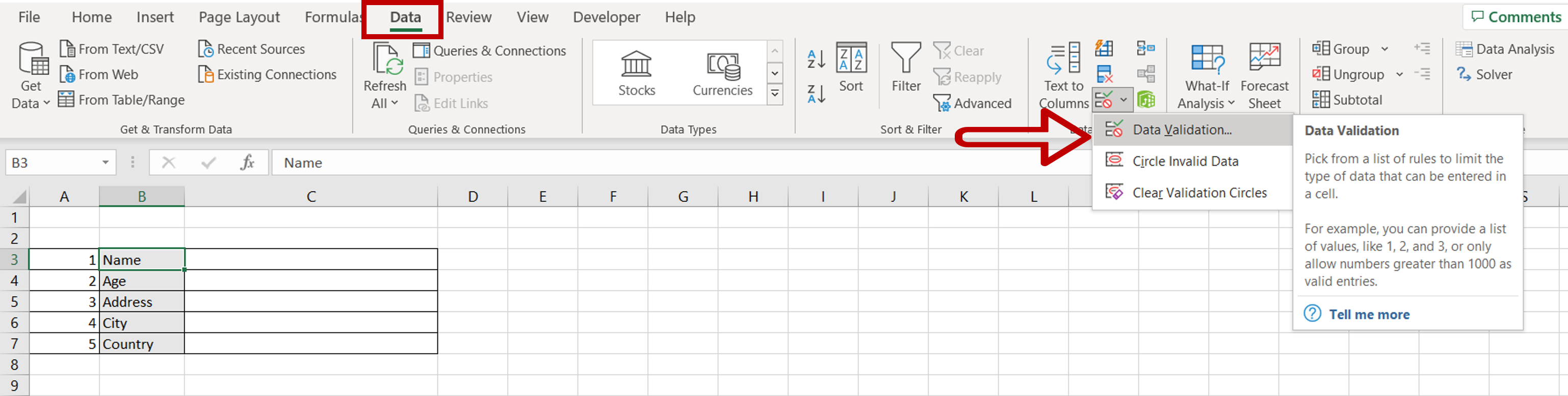Expand the Data Types gallery
This screenshot has height=396, width=1568.
[x=775, y=94]
